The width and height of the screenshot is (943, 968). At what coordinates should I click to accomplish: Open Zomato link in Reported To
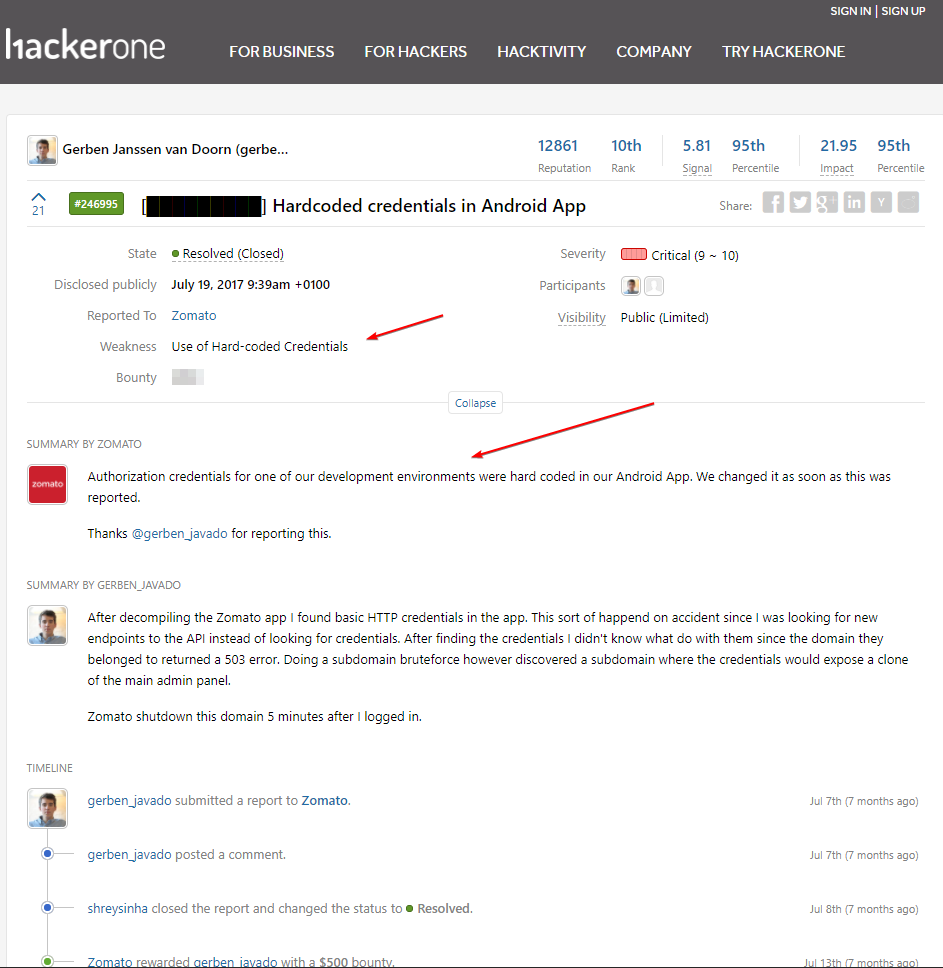(x=194, y=315)
